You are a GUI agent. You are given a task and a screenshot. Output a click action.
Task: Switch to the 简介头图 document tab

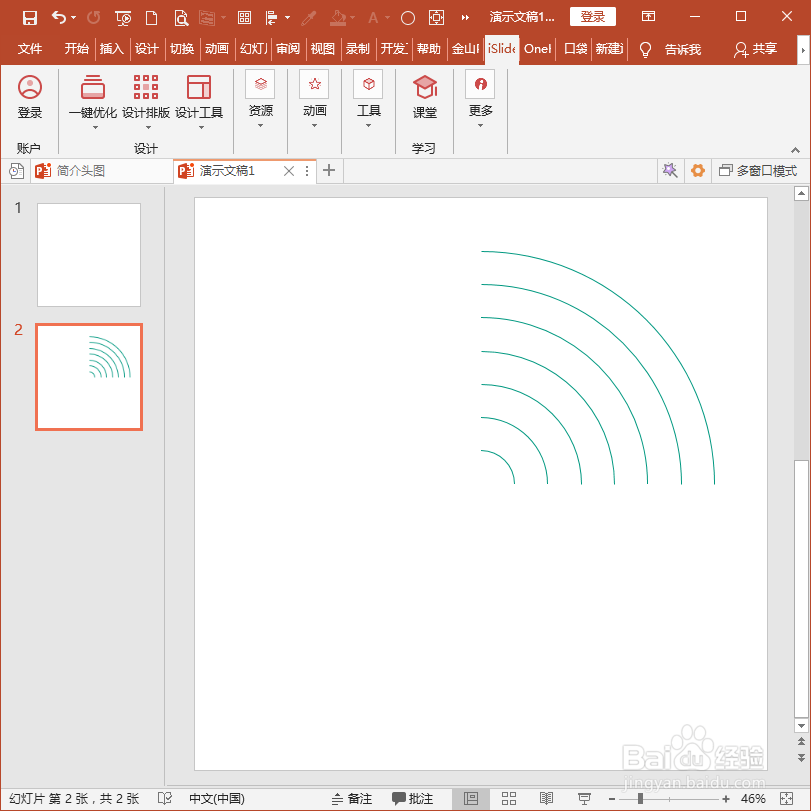tap(102, 171)
